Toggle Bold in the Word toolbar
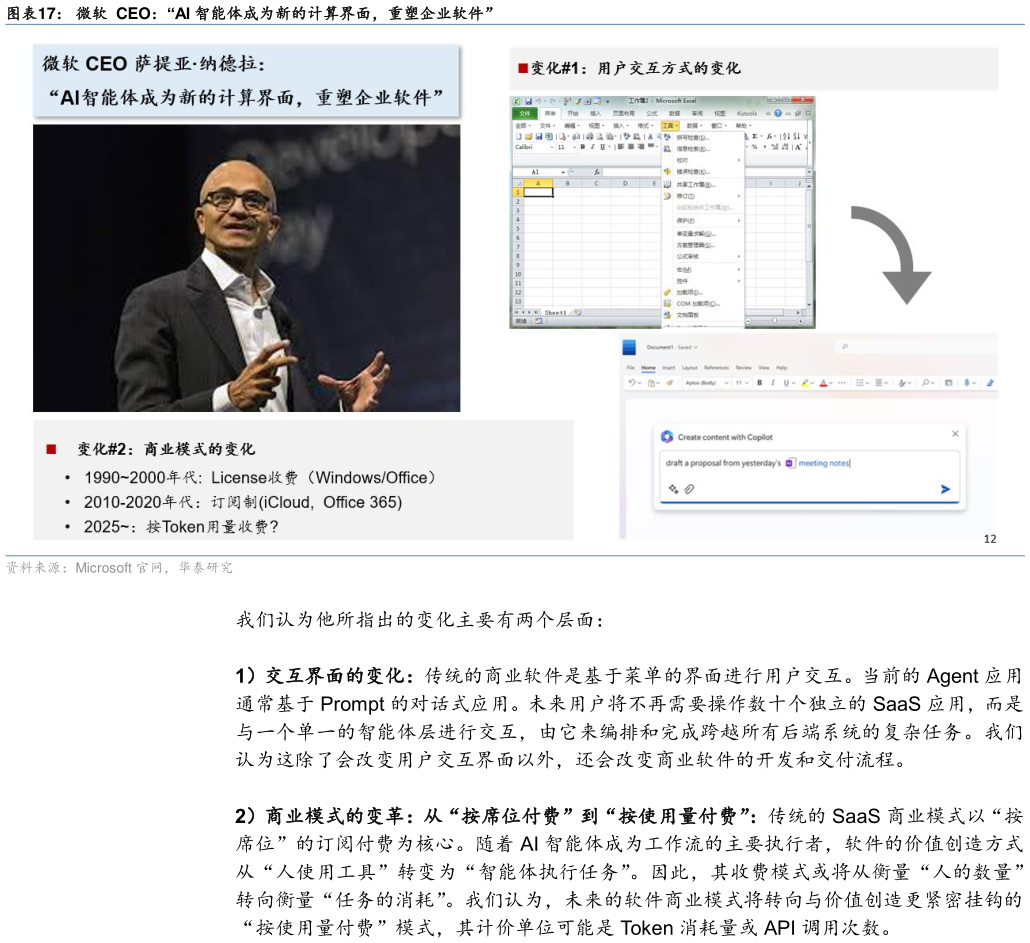This screenshot has height=943, width=1030. pyautogui.click(x=760, y=383)
